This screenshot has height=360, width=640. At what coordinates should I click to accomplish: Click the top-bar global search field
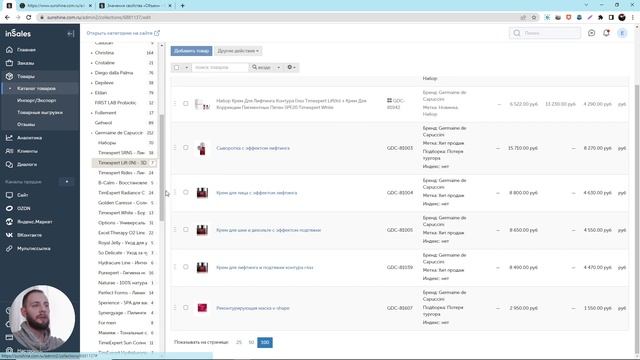coord(545,33)
